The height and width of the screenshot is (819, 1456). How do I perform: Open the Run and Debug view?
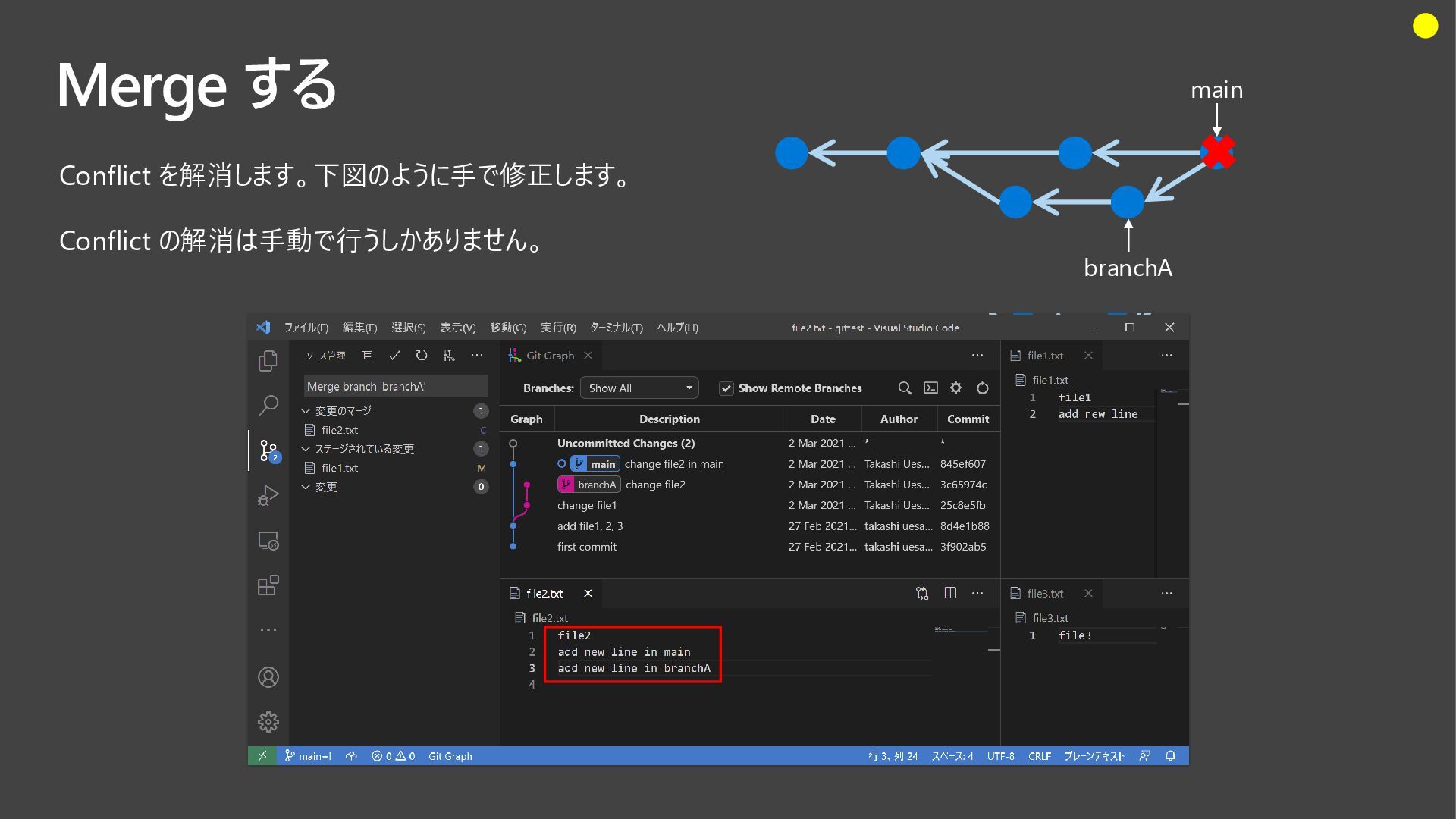(268, 495)
